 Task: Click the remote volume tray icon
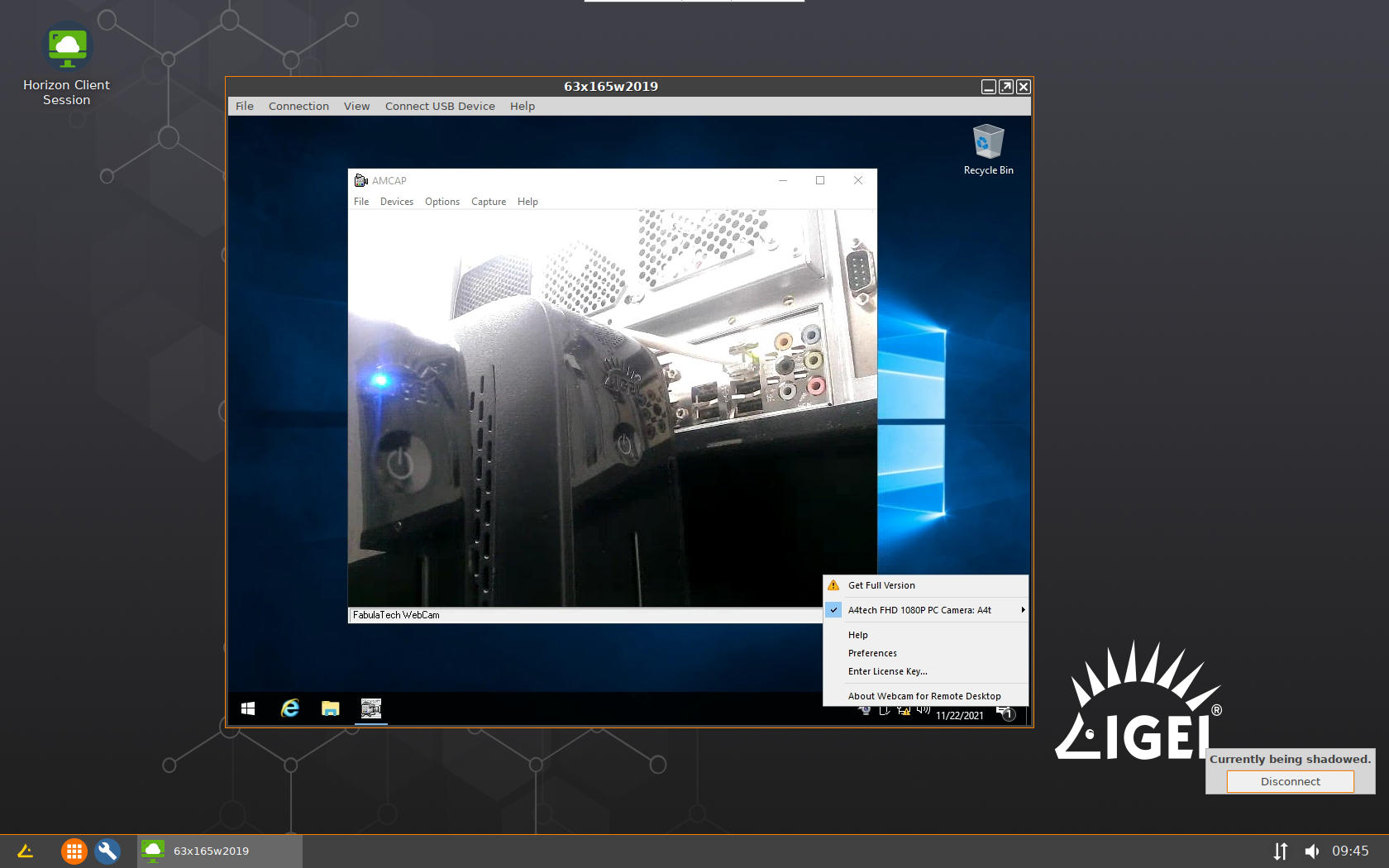coord(924,711)
